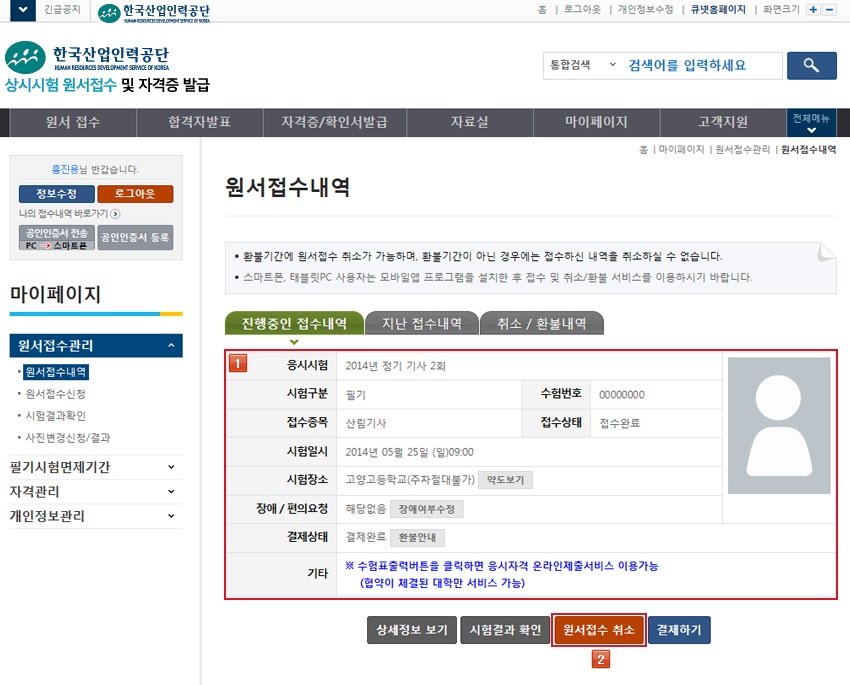The width and height of the screenshot is (850, 685).
Task: Click the 약도보기 map button
Action: pos(505,480)
